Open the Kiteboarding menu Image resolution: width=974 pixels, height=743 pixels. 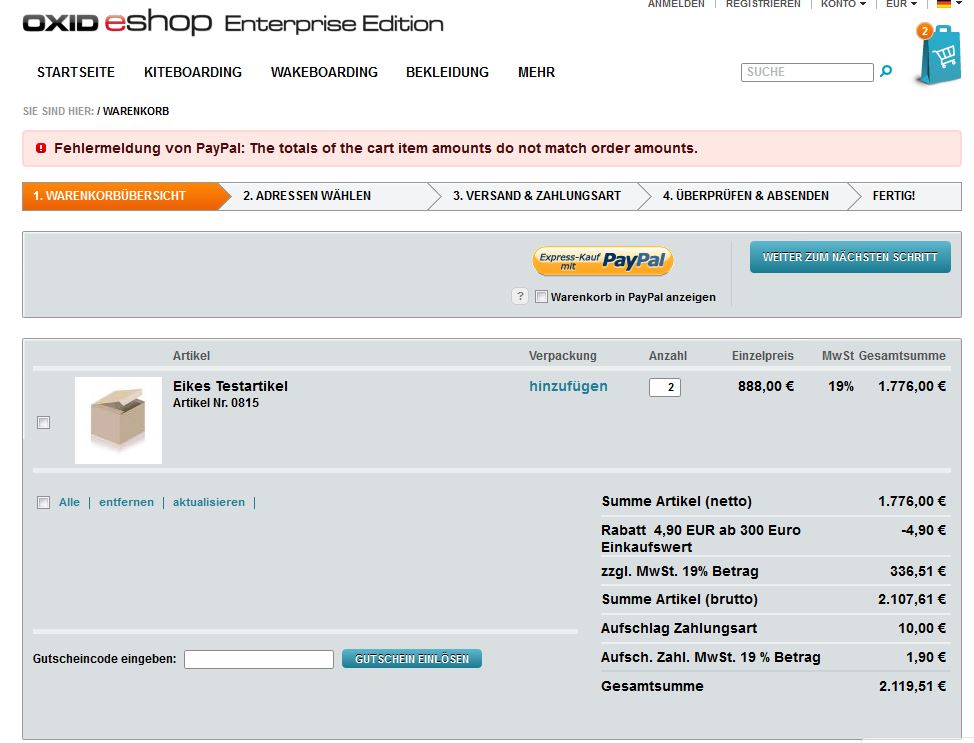coord(193,72)
